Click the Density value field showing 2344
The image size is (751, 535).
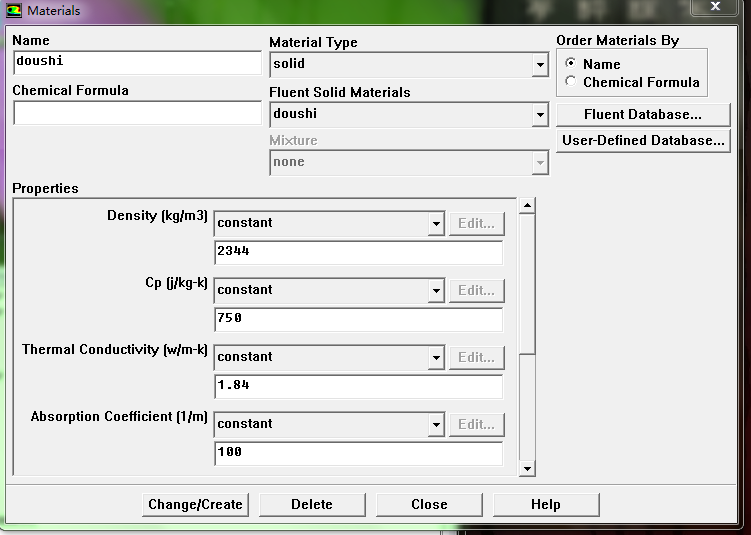358,252
